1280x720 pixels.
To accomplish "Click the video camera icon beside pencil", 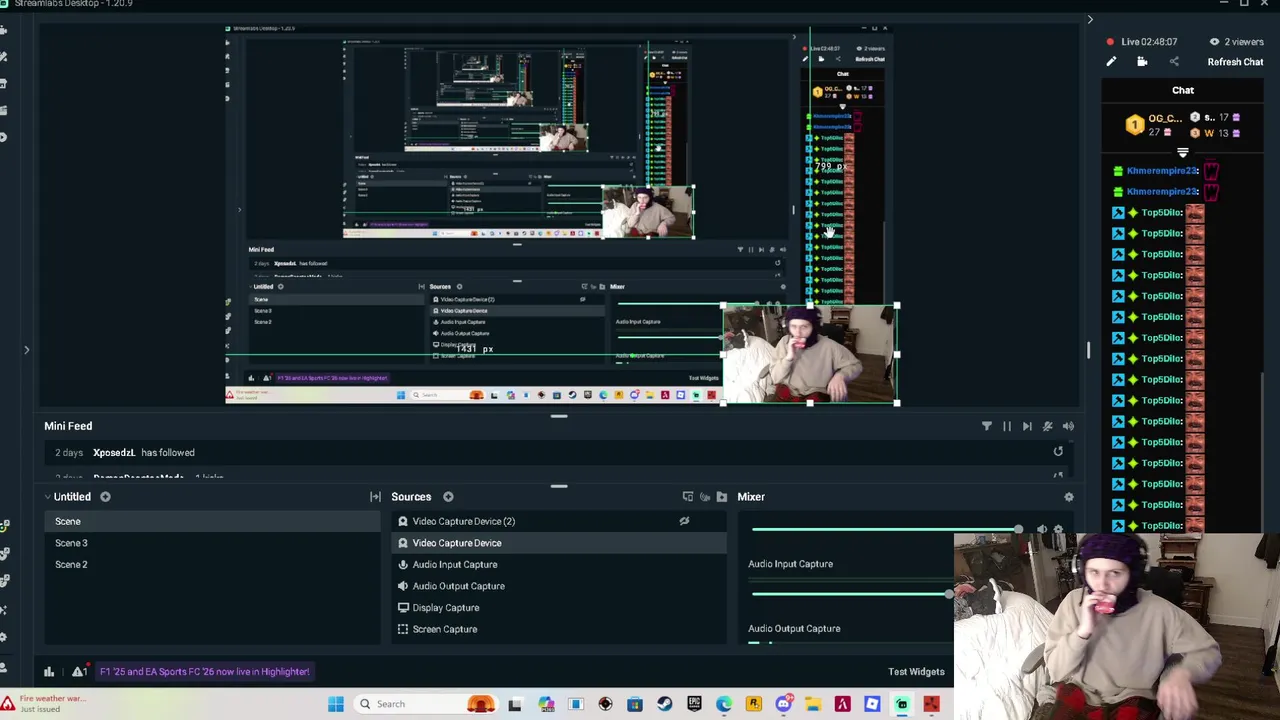I will click(1142, 62).
